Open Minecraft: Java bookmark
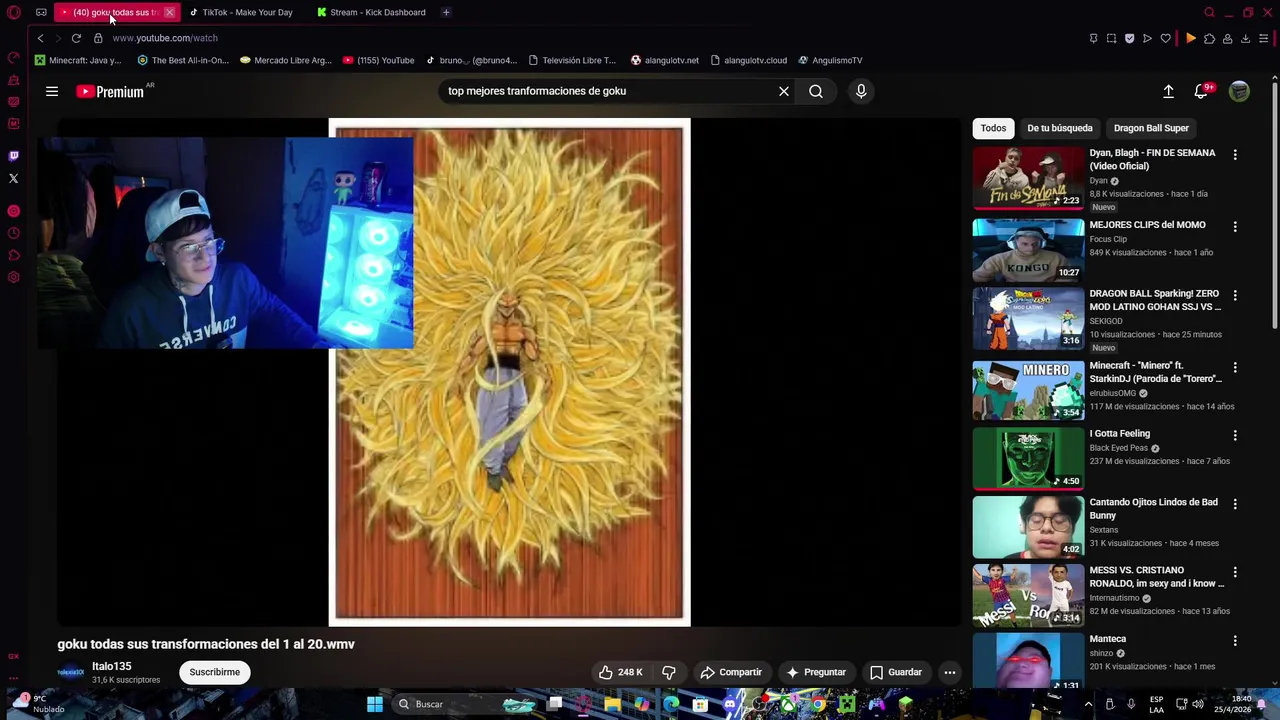1280x720 pixels. (x=78, y=60)
